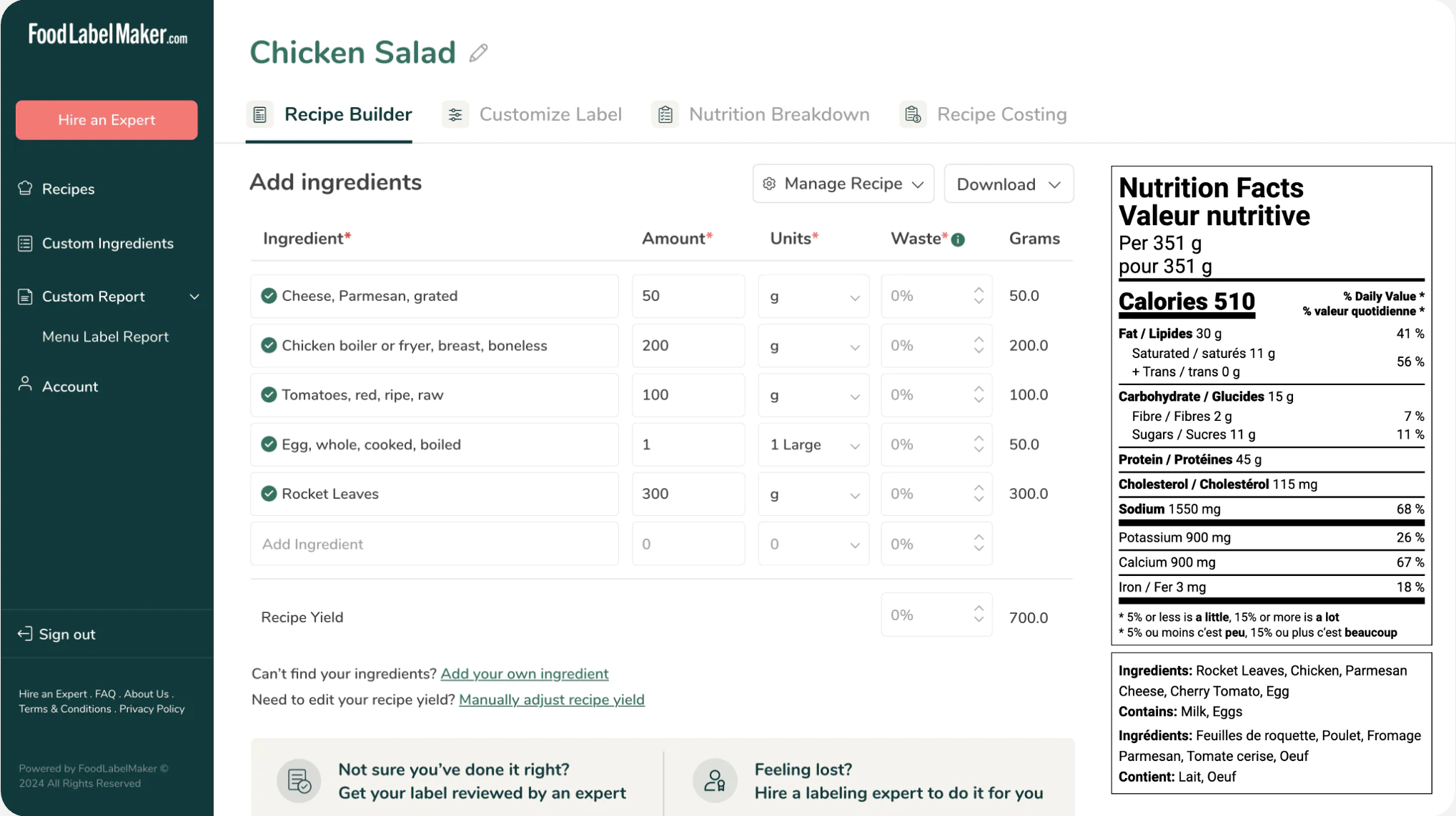
Task: Click the pencil icon beside Chicken Salad
Action: (478, 52)
